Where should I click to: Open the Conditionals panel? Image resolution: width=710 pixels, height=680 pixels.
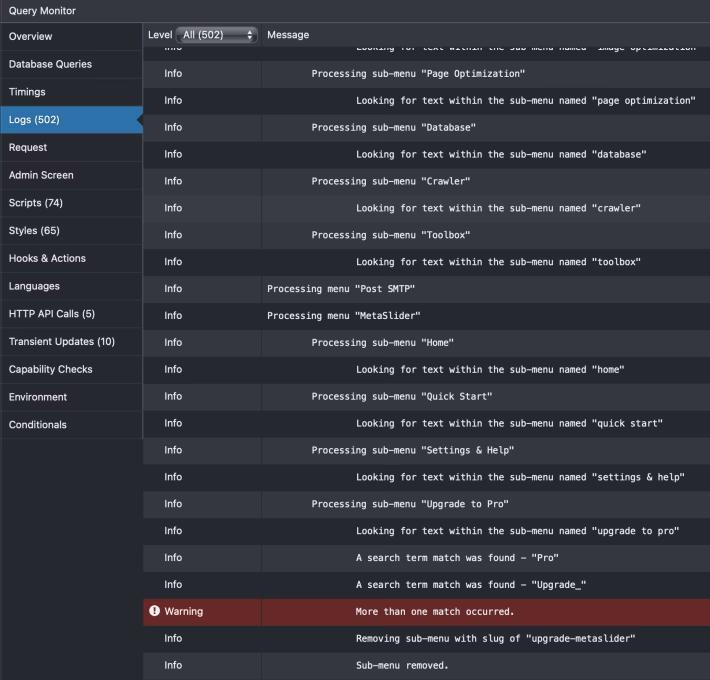pos(38,425)
